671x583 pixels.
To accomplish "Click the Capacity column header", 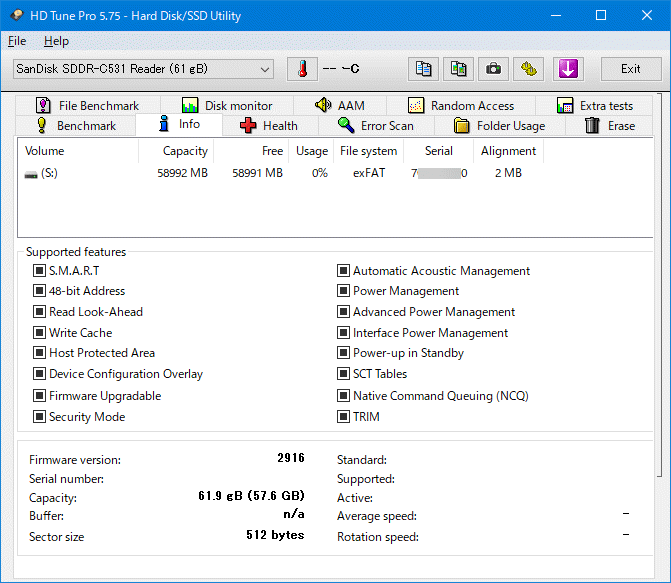I will (185, 151).
